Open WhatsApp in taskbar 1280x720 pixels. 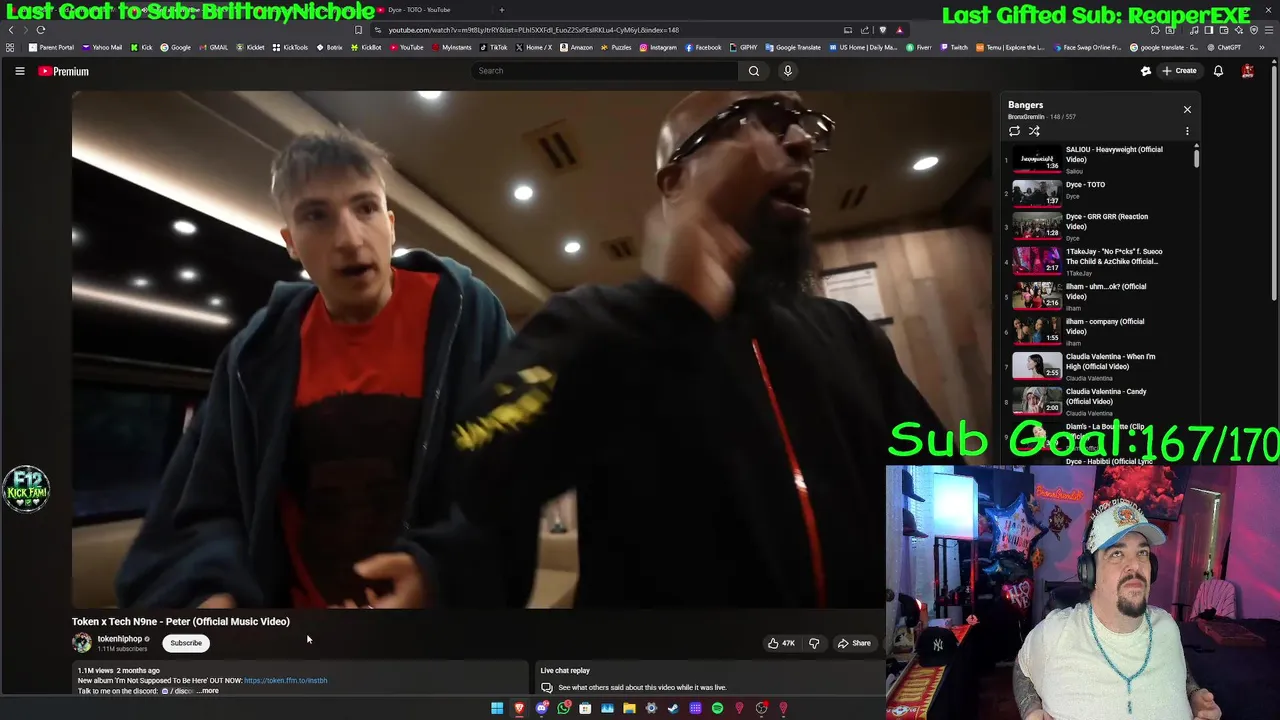click(563, 708)
